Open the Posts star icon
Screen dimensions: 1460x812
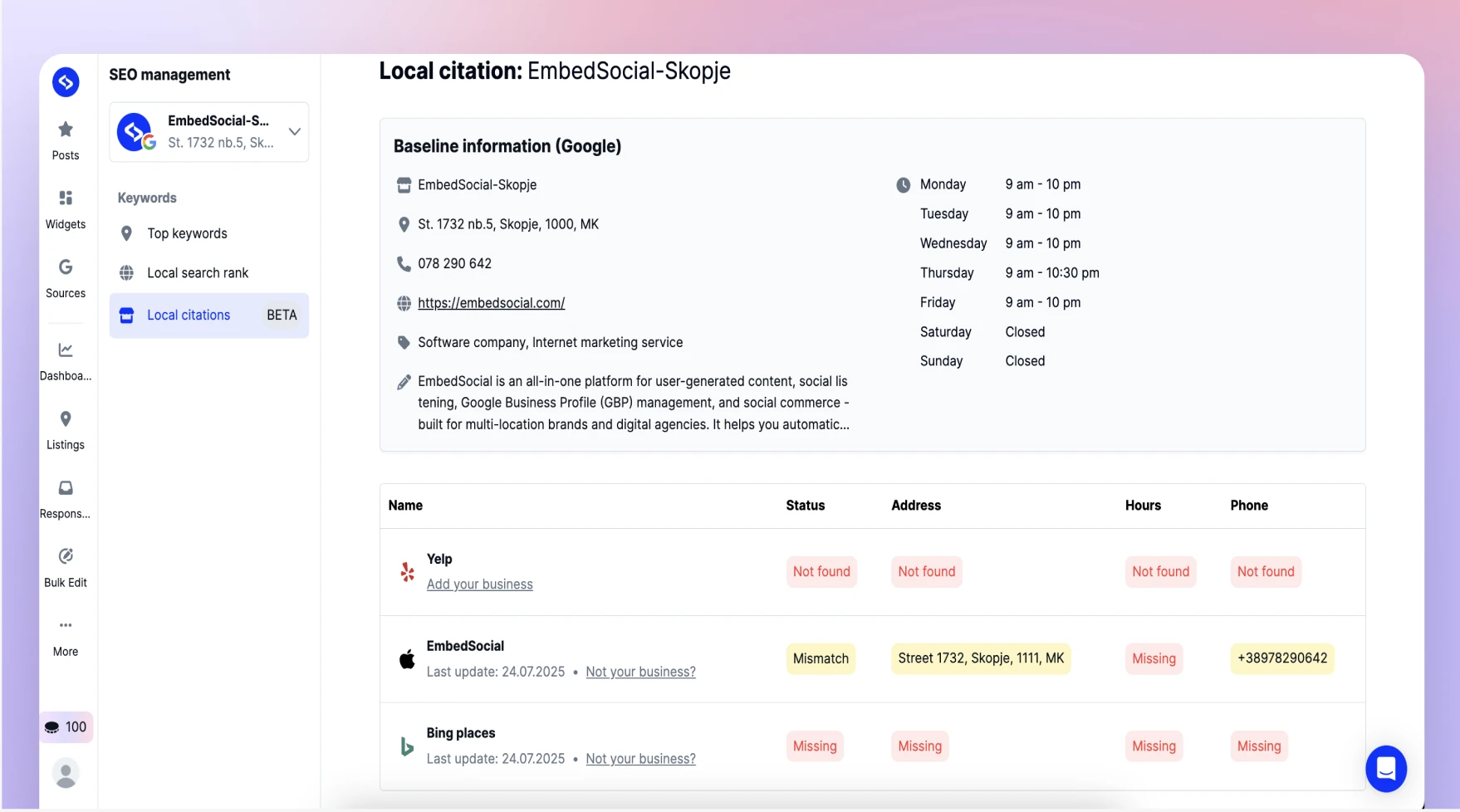point(66,130)
